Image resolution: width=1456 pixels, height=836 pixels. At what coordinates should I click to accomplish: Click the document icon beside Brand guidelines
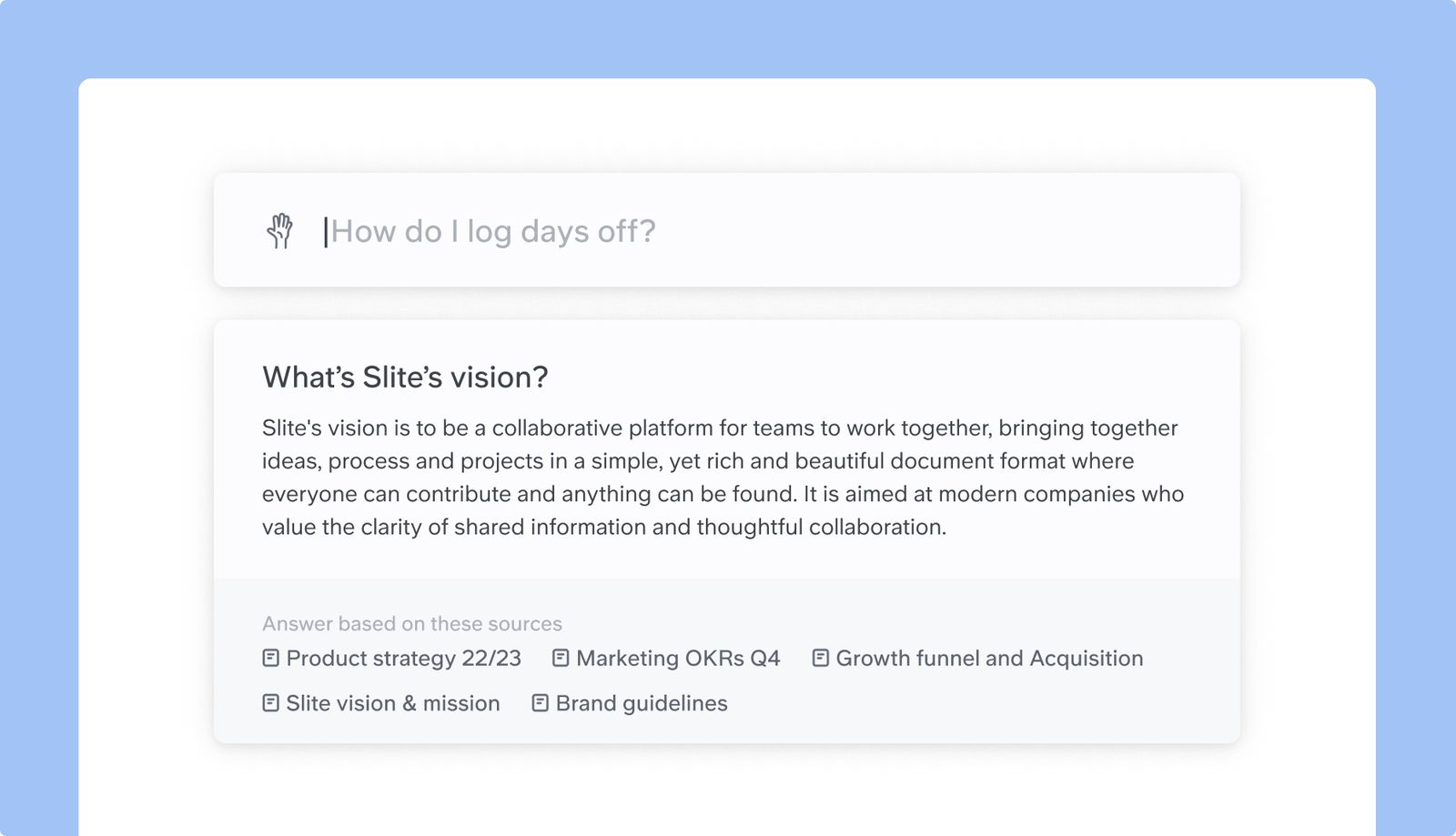click(540, 703)
